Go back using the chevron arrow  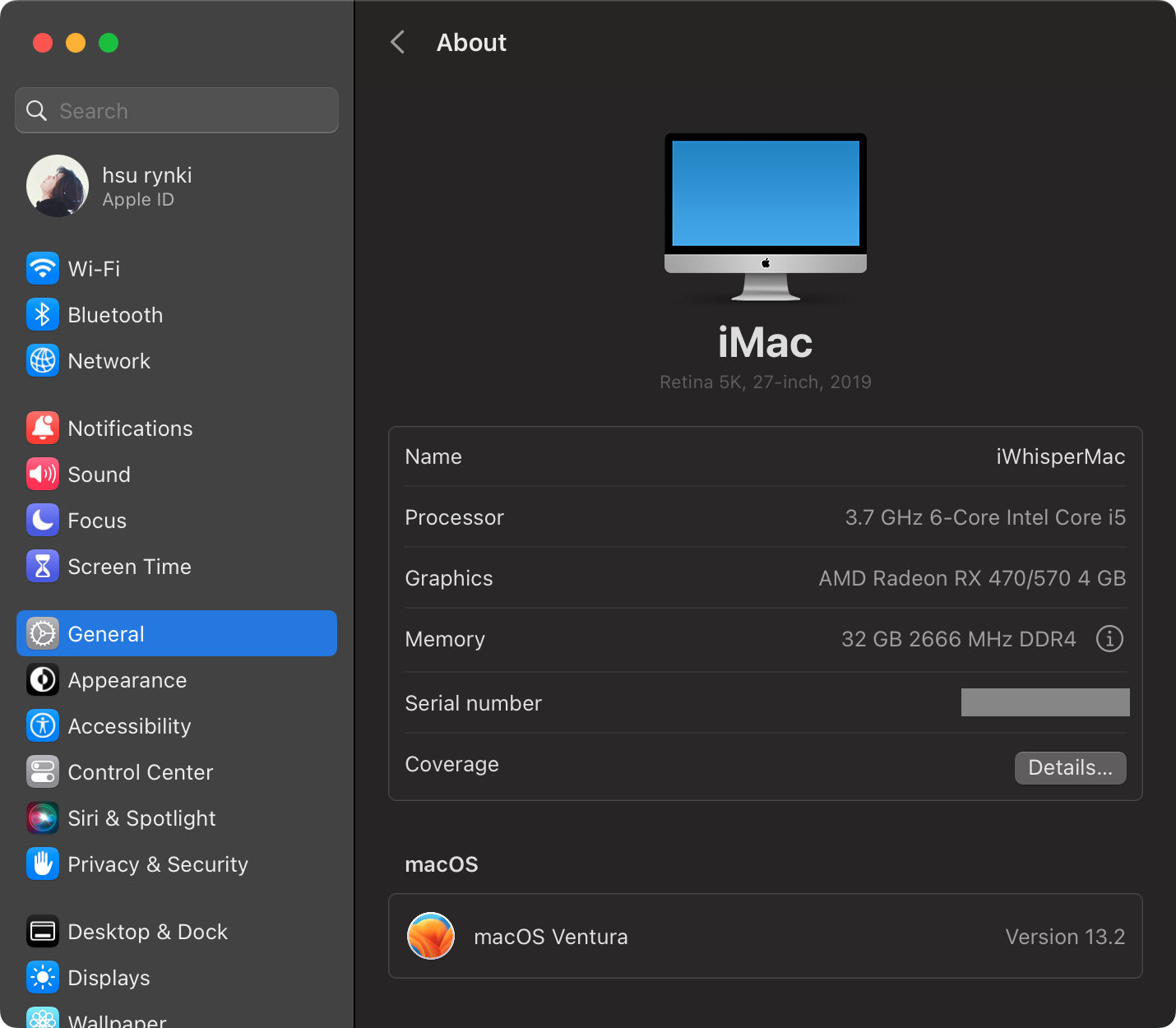pyautogui.click(x=398, y=42)
